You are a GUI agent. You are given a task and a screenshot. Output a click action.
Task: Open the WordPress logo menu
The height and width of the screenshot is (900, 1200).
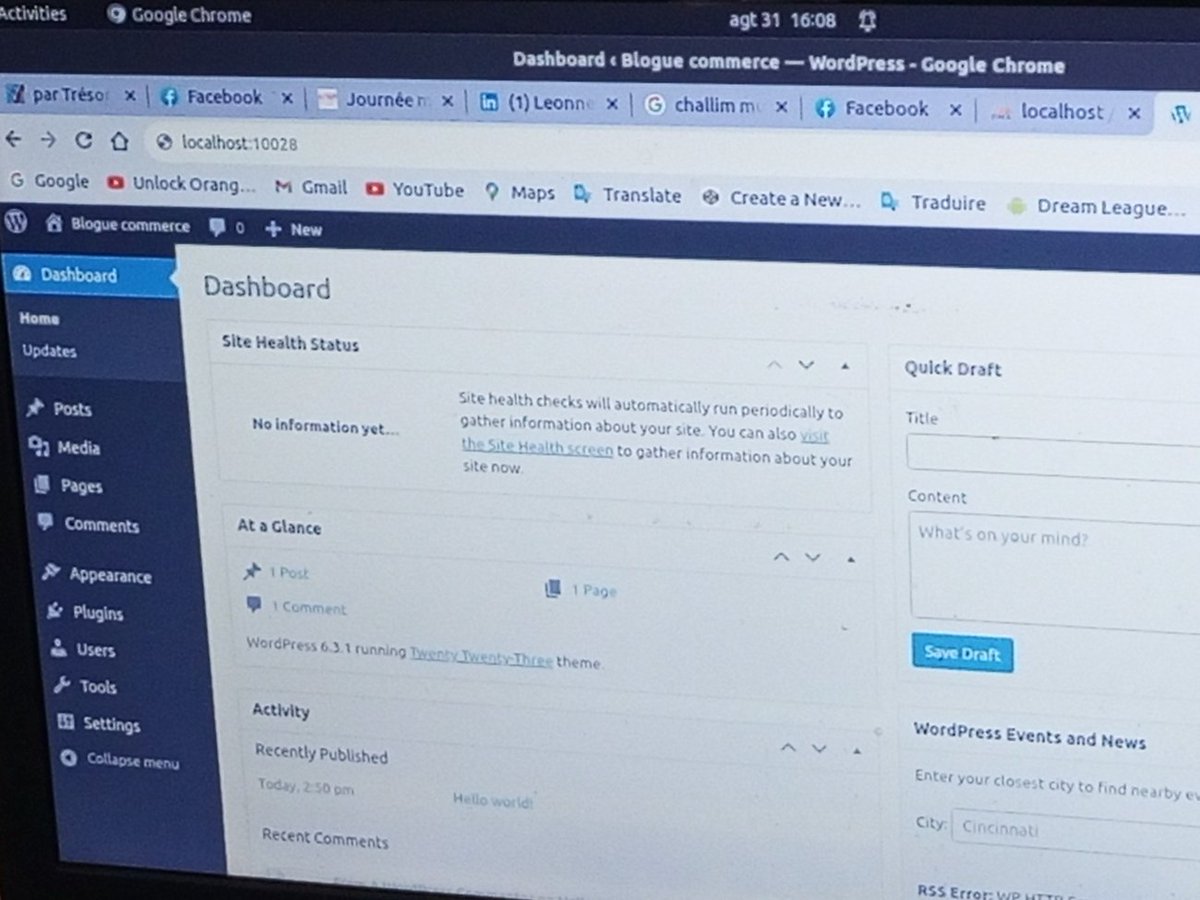click(x=15, y=222)
